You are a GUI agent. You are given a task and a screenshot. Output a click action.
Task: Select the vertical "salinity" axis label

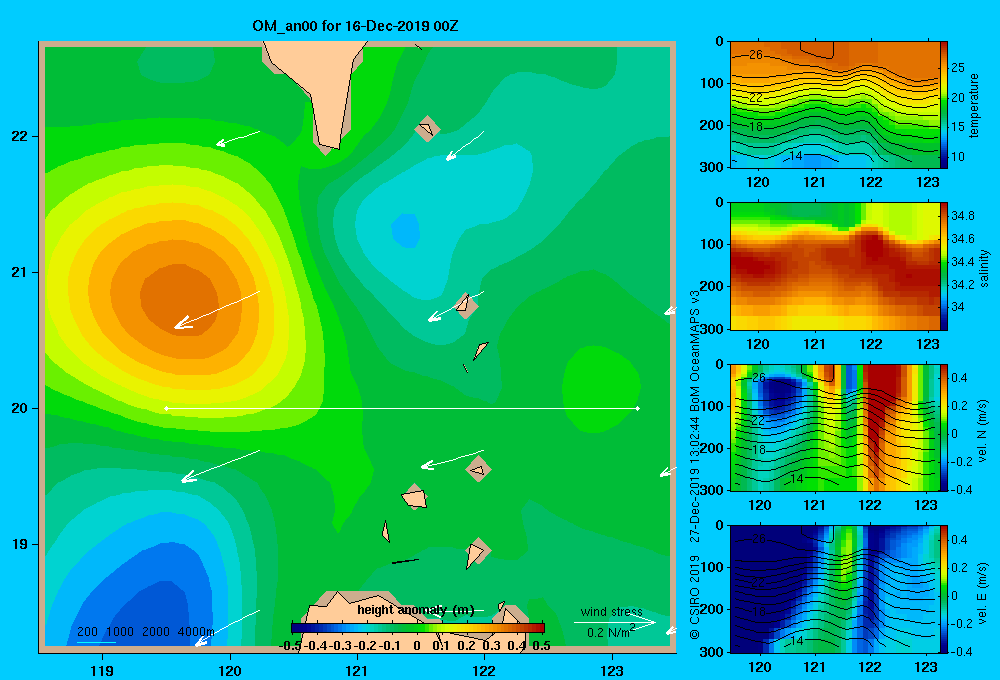click(984, 268)
